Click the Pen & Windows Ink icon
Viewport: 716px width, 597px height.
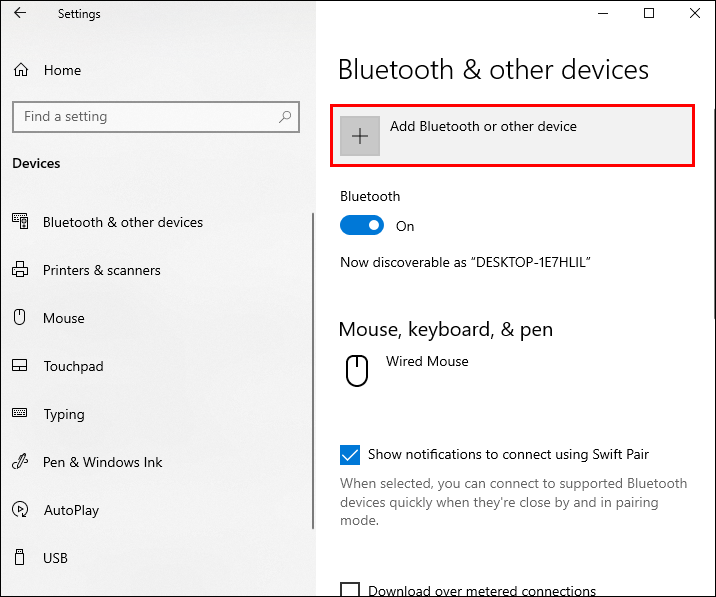click(x=20, y=462)
